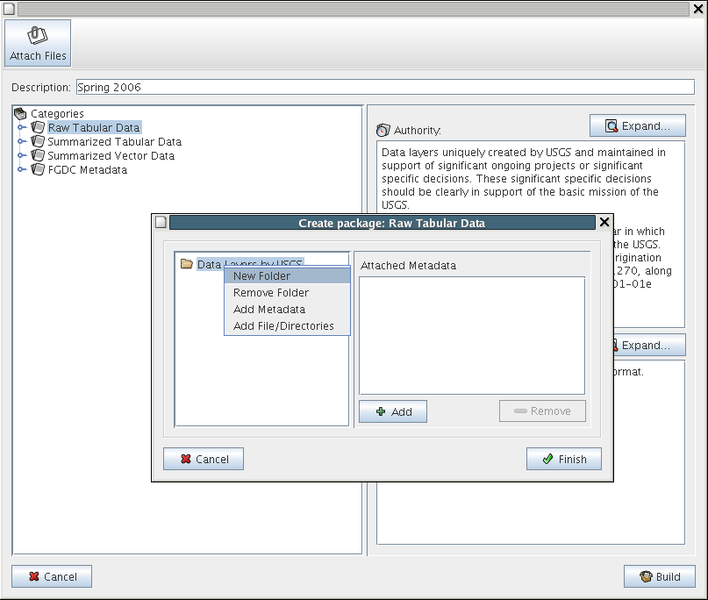This screenshot has height=600, width=708.
Task: Expand the Raw Tabular Data tree node
Action: [x=22, y=128]
